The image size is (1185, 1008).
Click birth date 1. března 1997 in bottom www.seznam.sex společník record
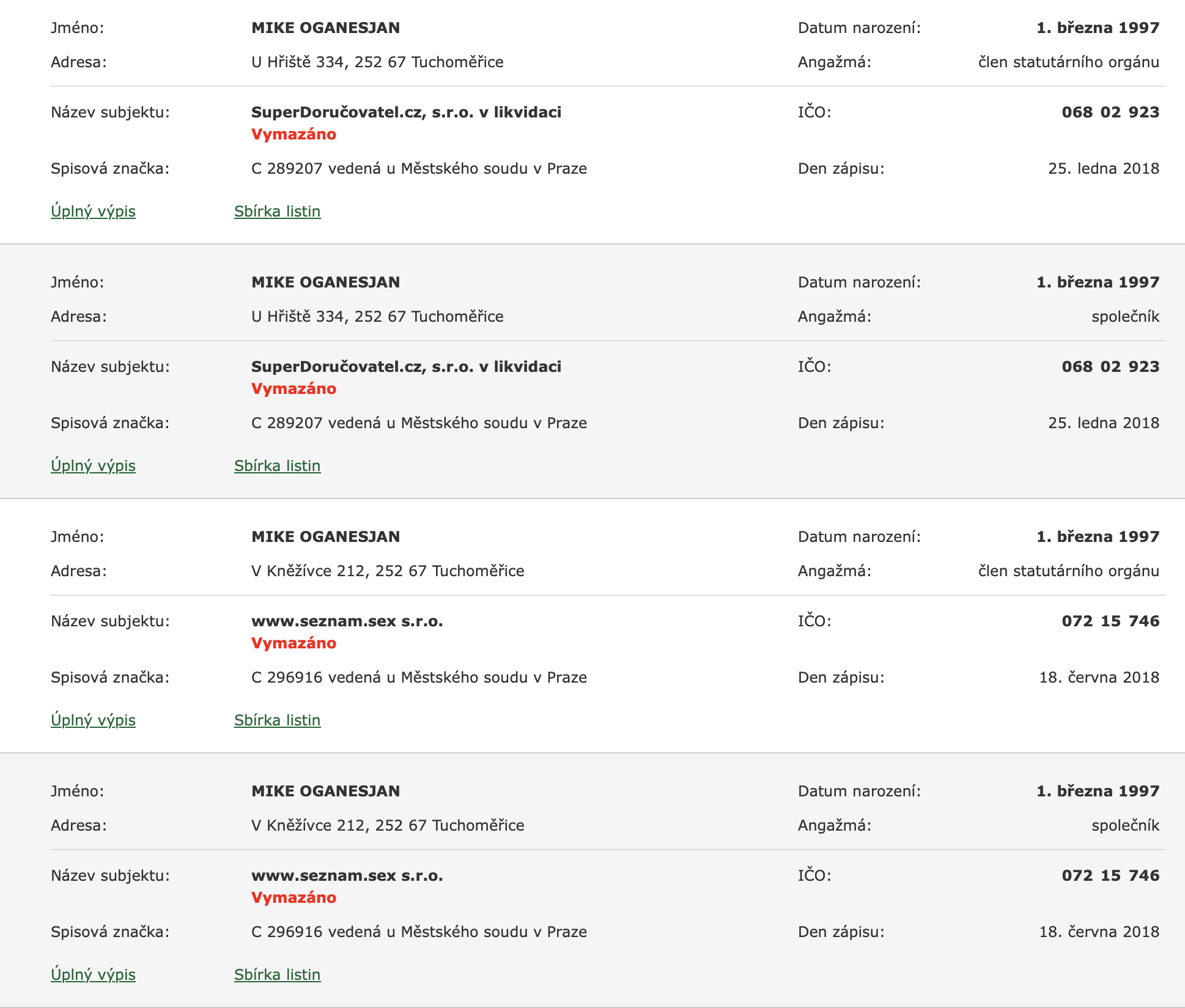pos(1098,791)
